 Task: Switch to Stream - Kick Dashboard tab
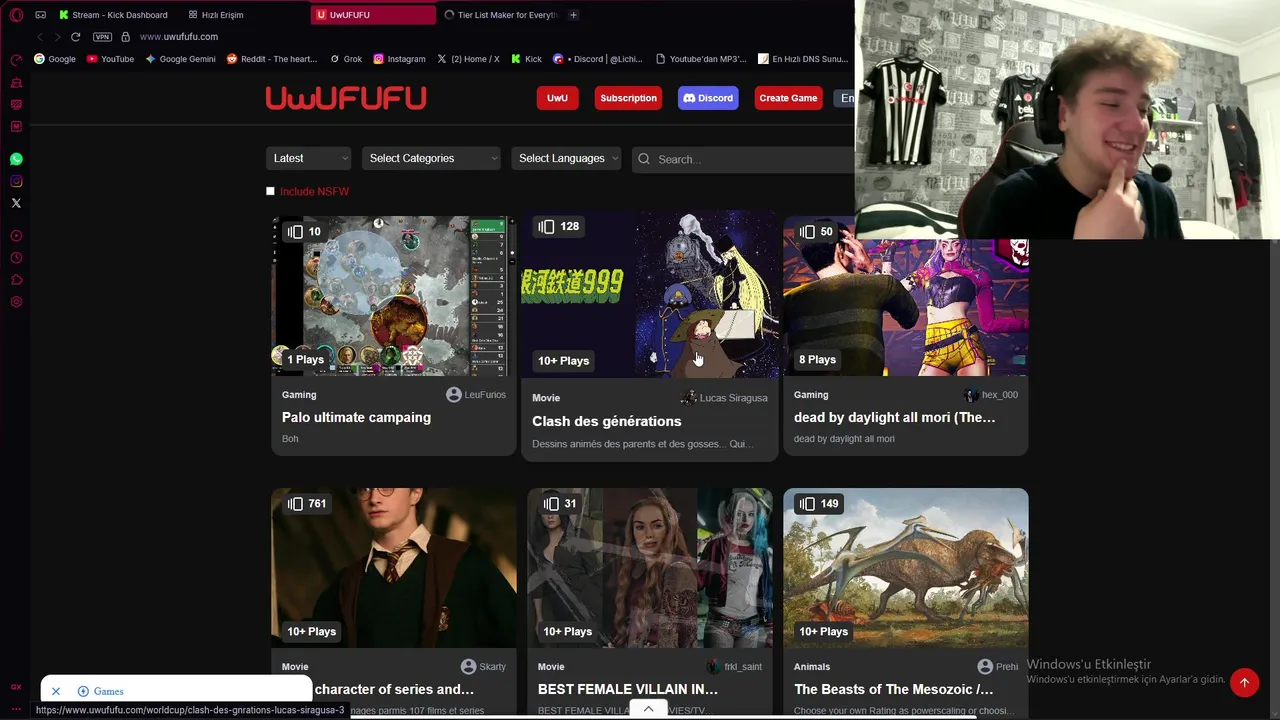tap(112, 15)
